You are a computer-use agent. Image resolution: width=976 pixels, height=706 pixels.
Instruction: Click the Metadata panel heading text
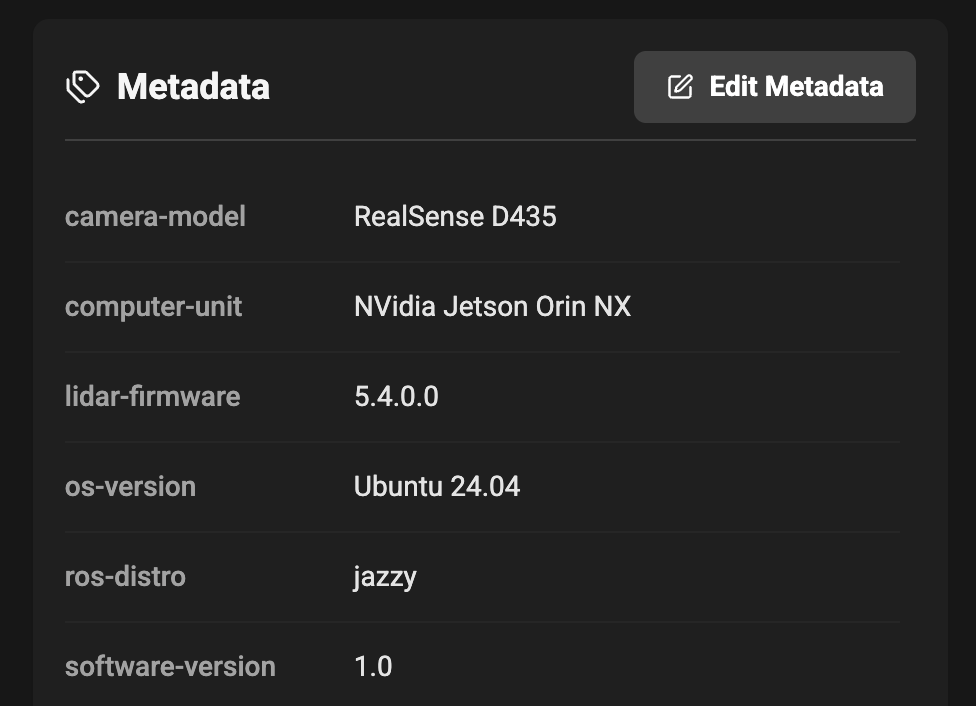point(194,87)
